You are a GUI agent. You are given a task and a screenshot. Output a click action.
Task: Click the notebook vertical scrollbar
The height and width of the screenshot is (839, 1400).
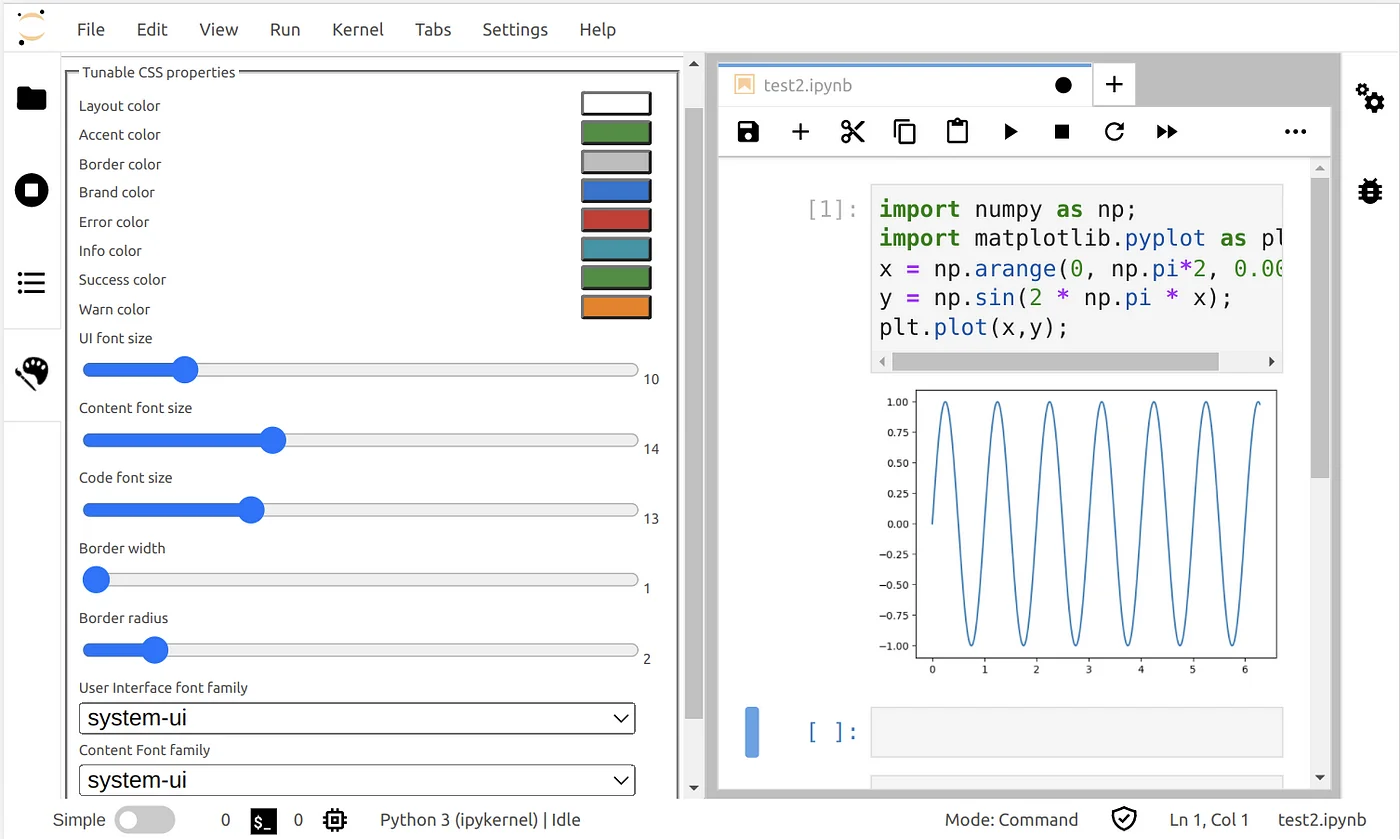tap(1320, 328)
